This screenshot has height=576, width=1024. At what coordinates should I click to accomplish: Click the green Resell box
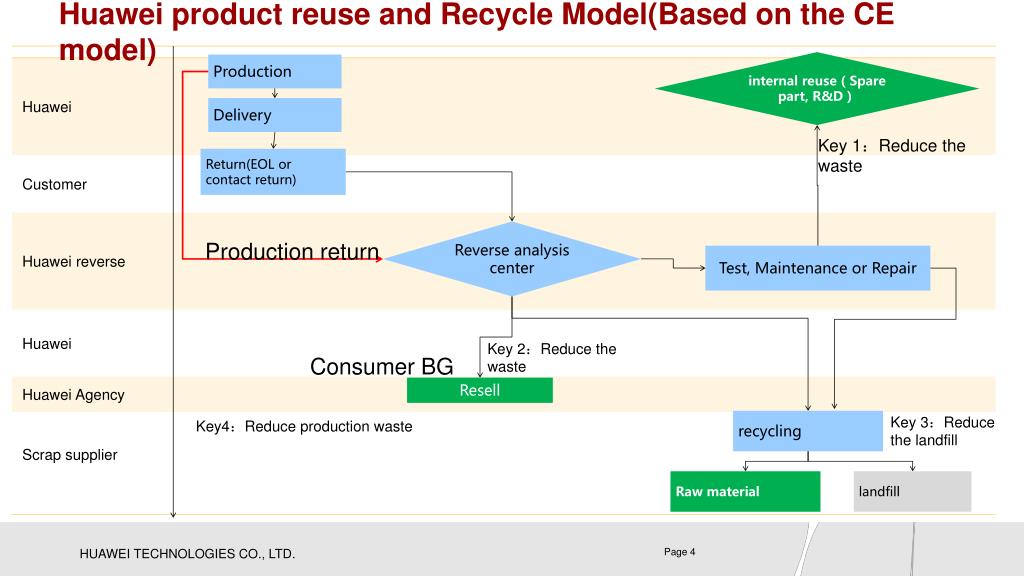pyautogui.click(x=480, y=390)
